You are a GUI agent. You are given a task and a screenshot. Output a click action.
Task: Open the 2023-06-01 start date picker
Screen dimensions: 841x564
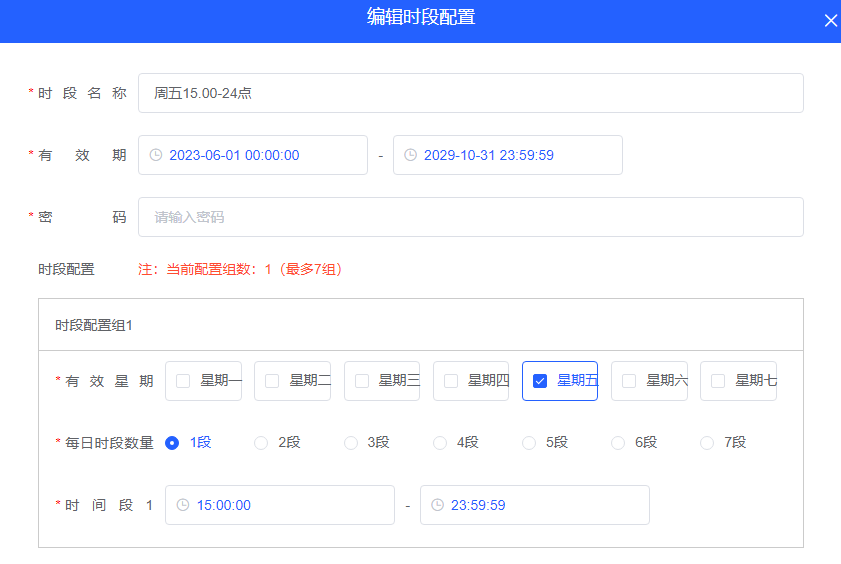[x=260, y=155]
